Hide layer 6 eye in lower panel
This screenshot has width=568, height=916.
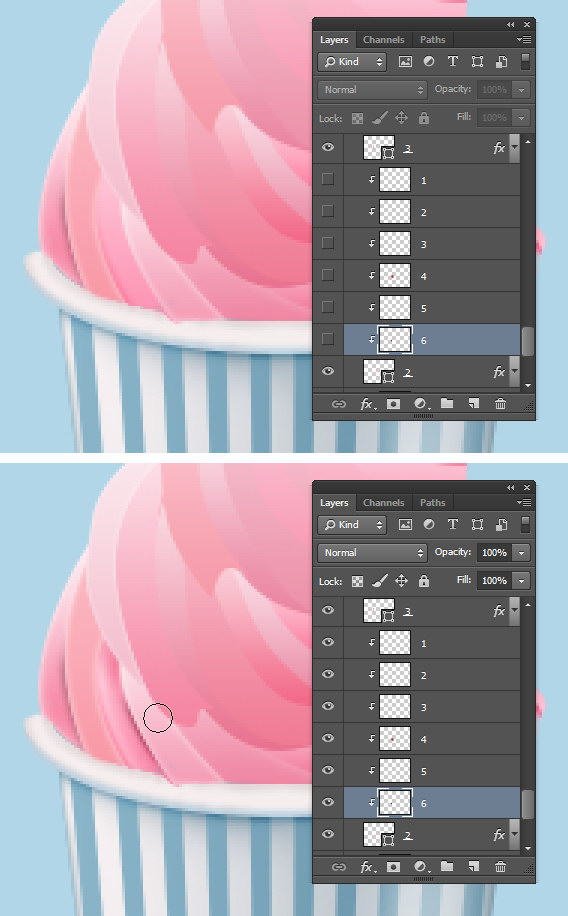pos(328,802)
